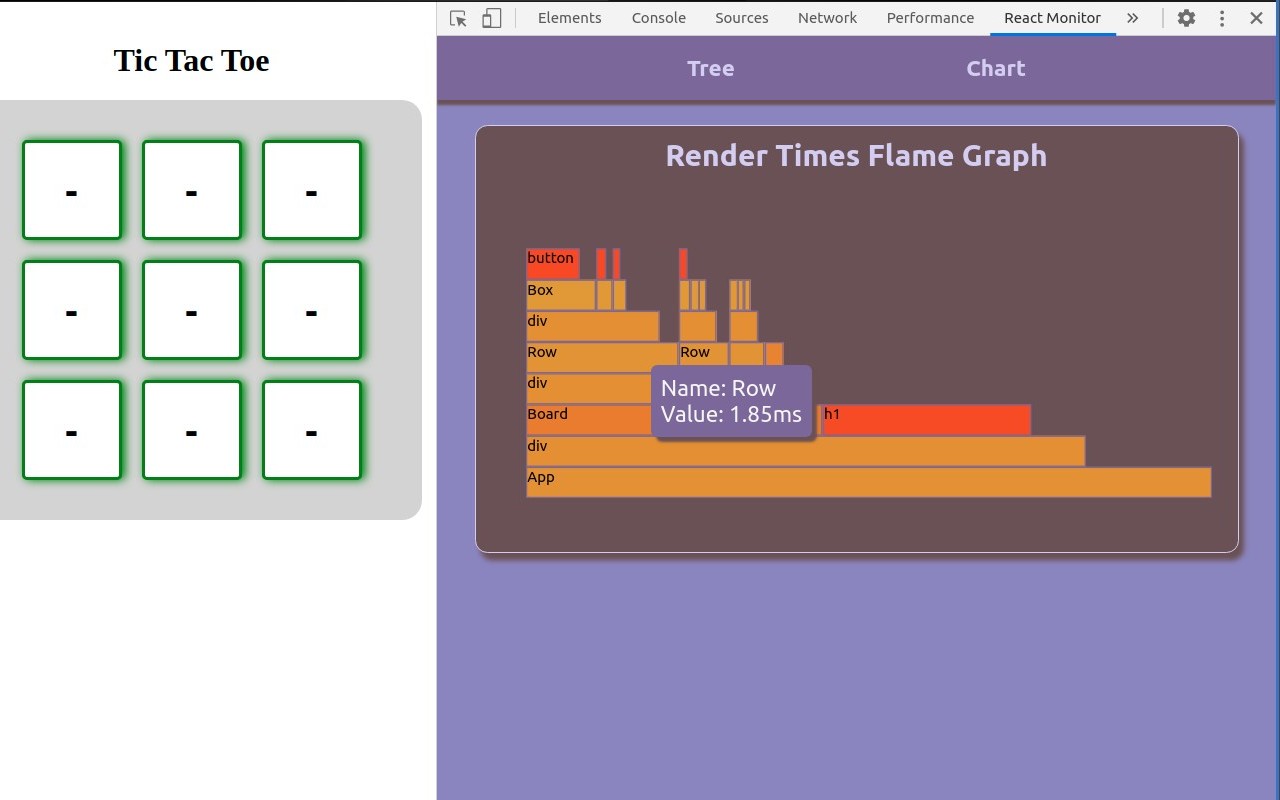Click the top-left tic tac toe cell
Screen dimensions: 1280x800
[x=72, y=190]
